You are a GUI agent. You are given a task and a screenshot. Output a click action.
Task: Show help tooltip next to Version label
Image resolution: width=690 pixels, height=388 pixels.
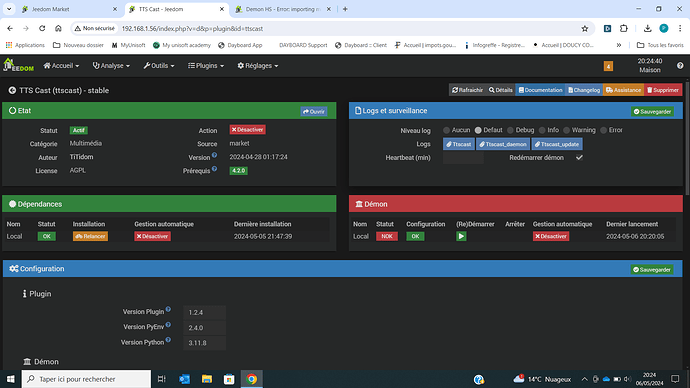pos(214,155)
